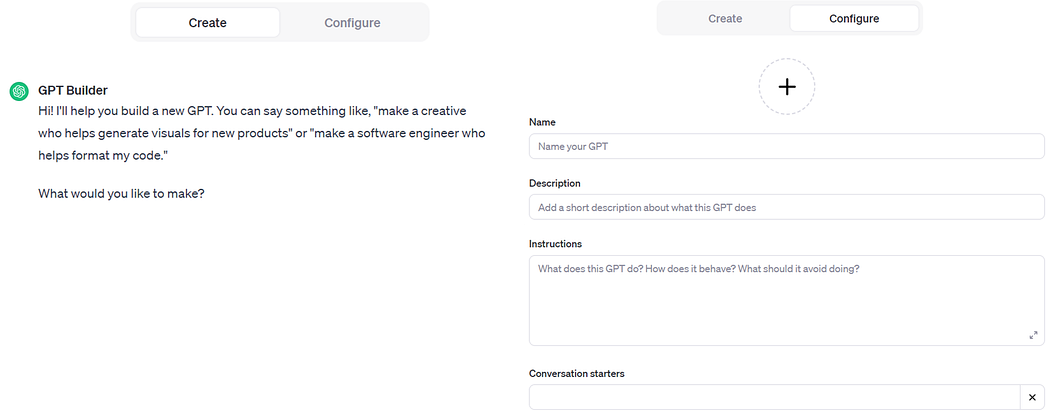Screen dimensions: 1050x417
Task: Open the Configure tab above GPT Builder chat
Action: (352, 23)
